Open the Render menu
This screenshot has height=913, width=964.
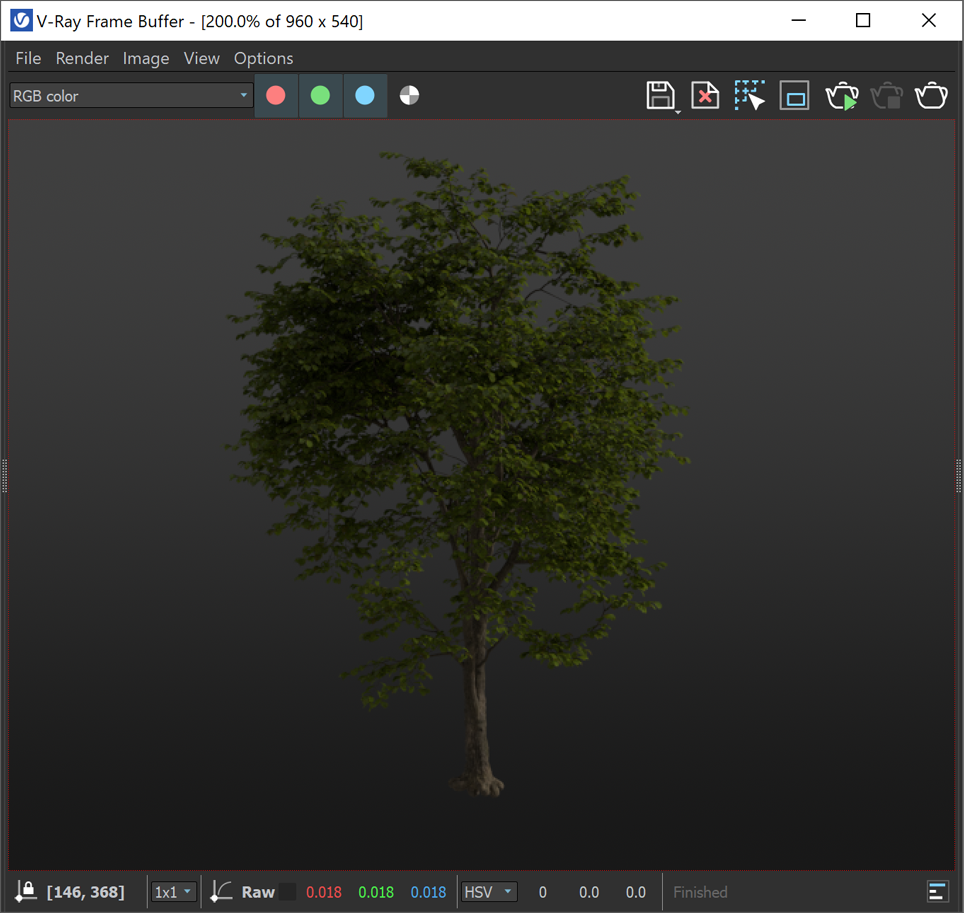pos(82,58)
